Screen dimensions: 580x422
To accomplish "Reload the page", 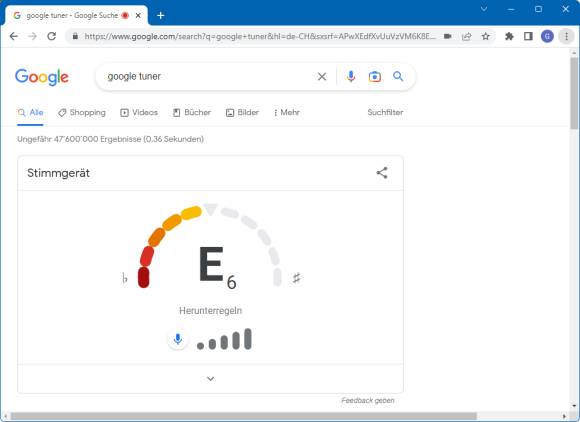I will point(52,36).
